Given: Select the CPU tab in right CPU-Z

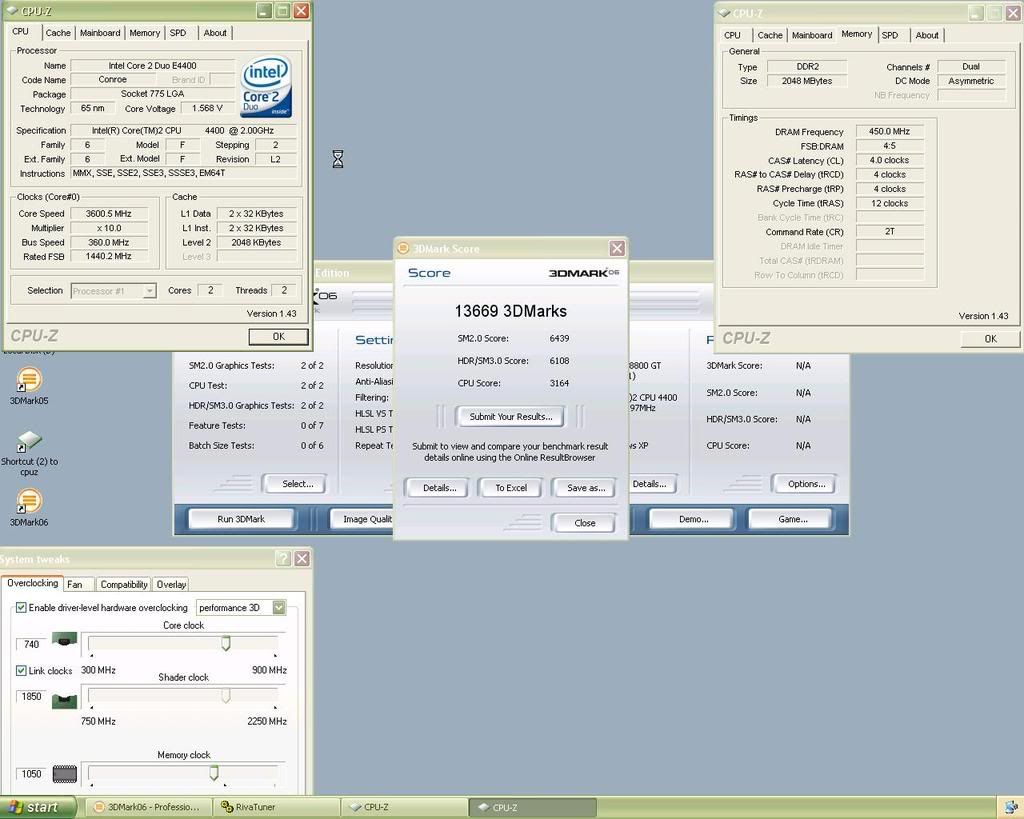Looking at the screenshot, I should tap(733, 35).
